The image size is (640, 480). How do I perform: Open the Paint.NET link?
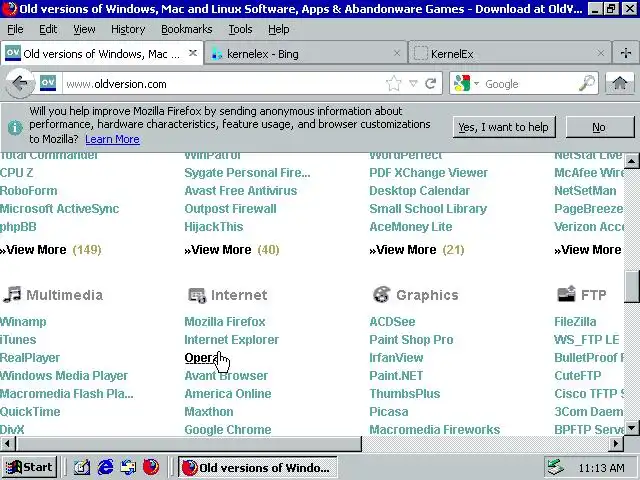point(396,376)
